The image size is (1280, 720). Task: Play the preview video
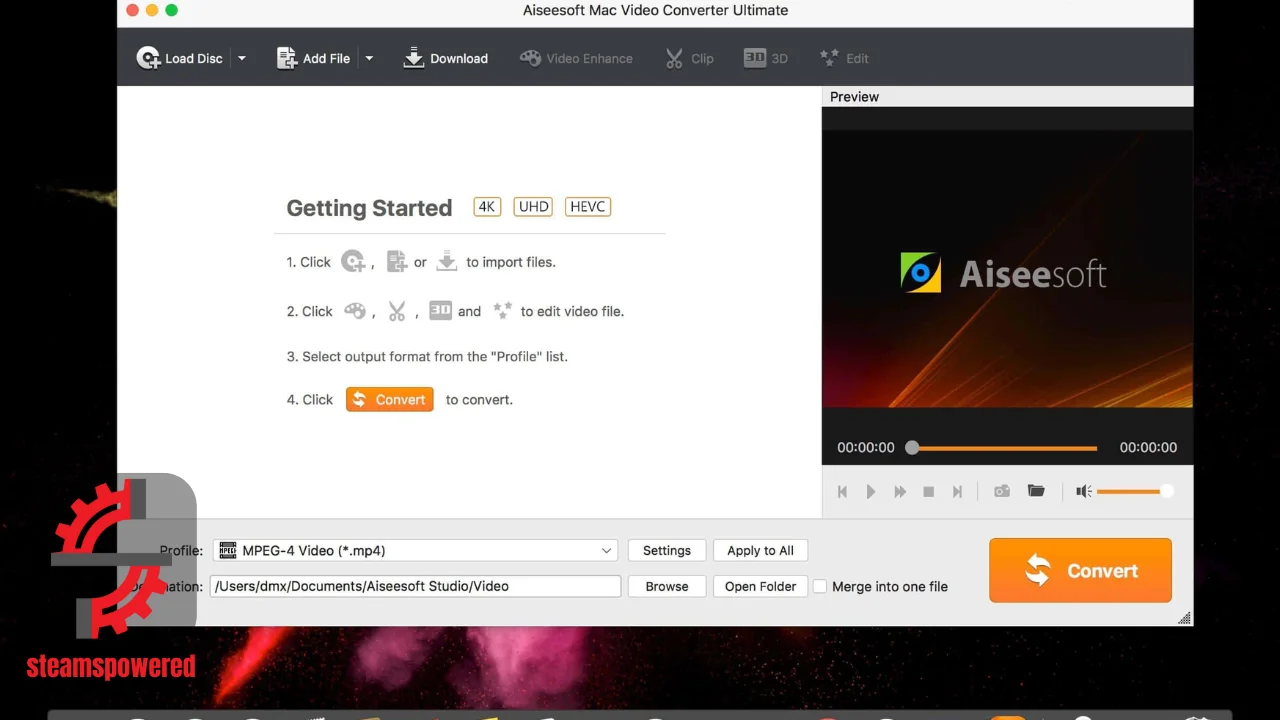point(871,492)
